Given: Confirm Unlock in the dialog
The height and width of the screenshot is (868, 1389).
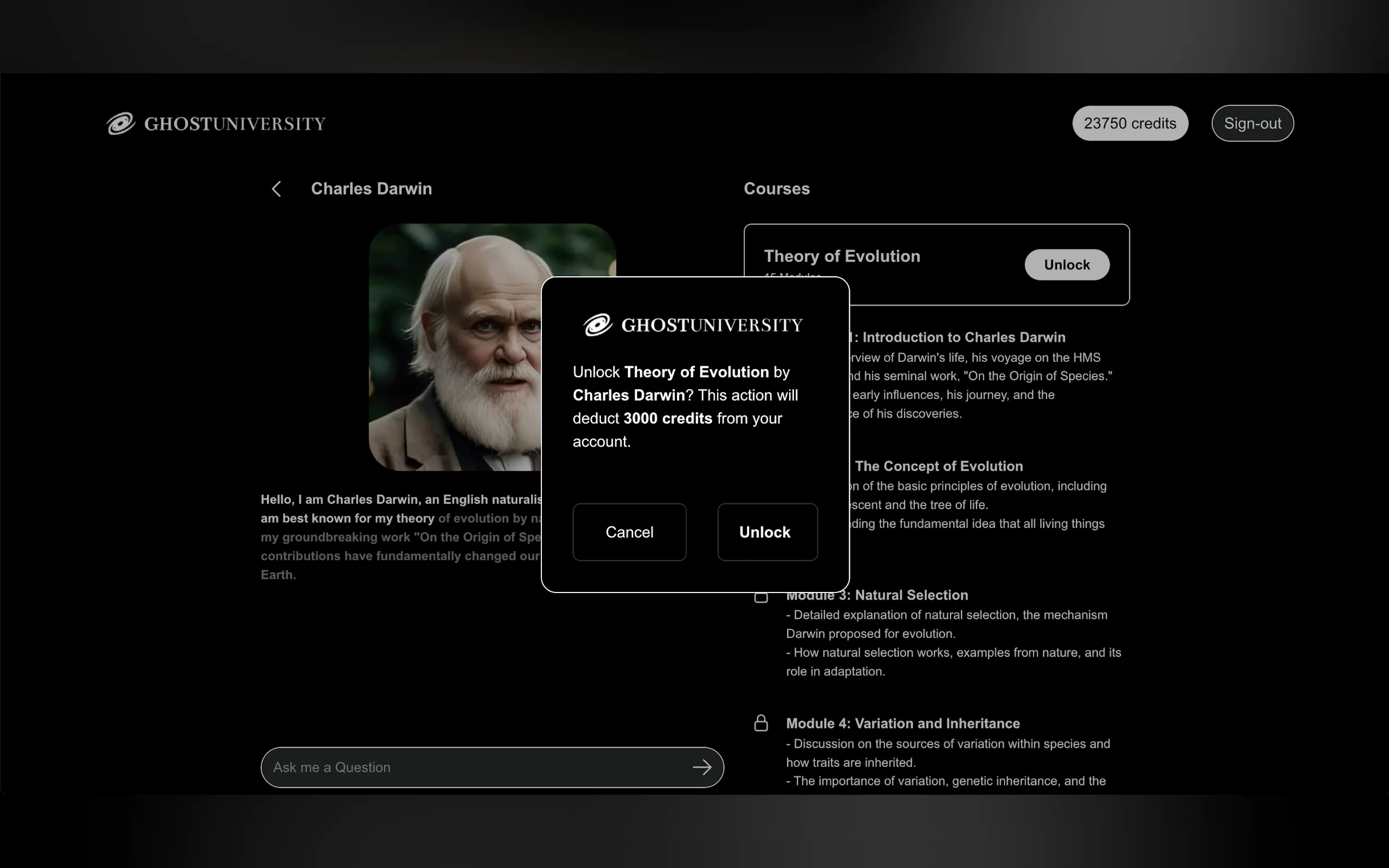Looking at the screenshot, I should (767, 532).
